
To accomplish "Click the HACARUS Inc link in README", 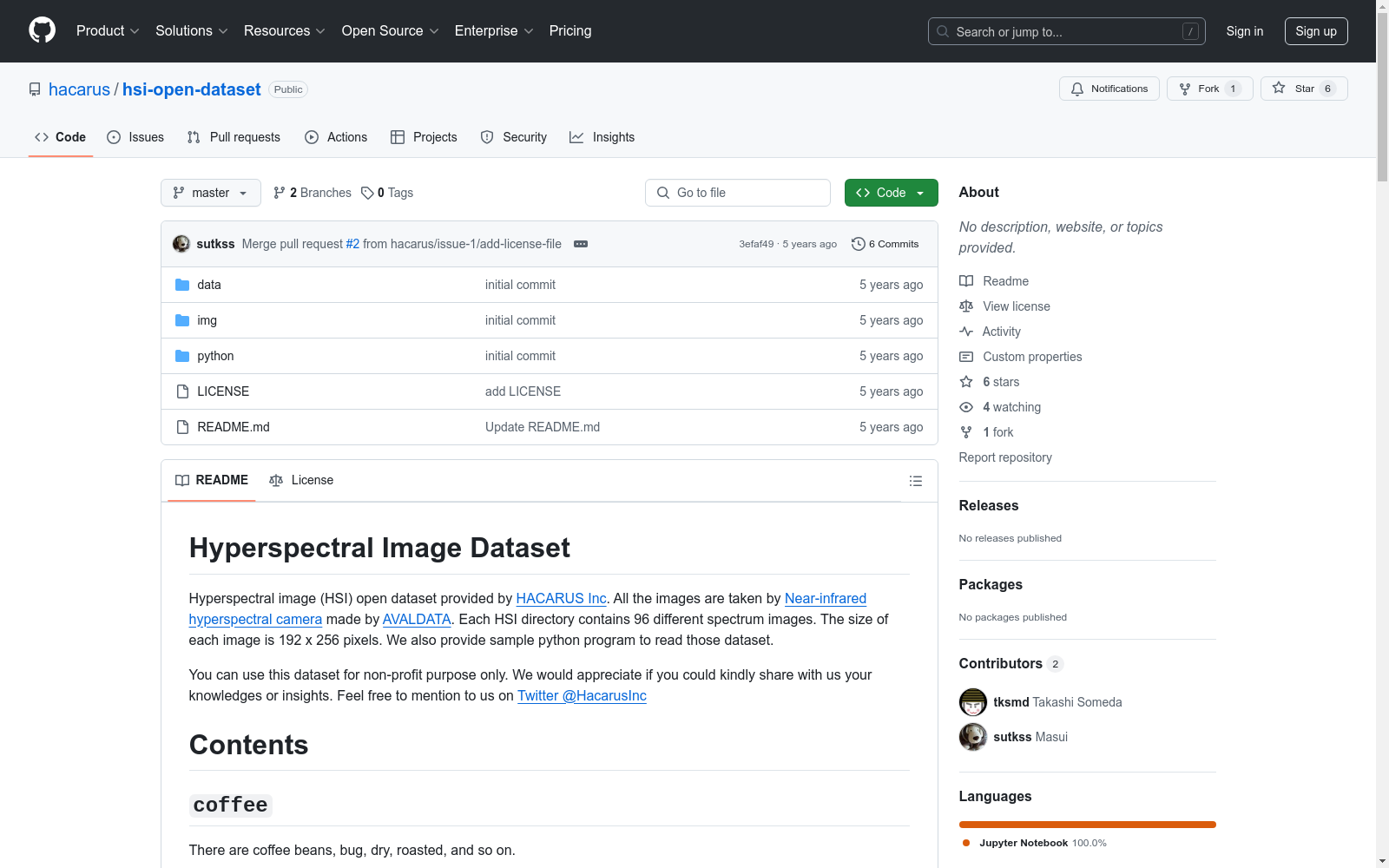I will [x=561, y=598].
